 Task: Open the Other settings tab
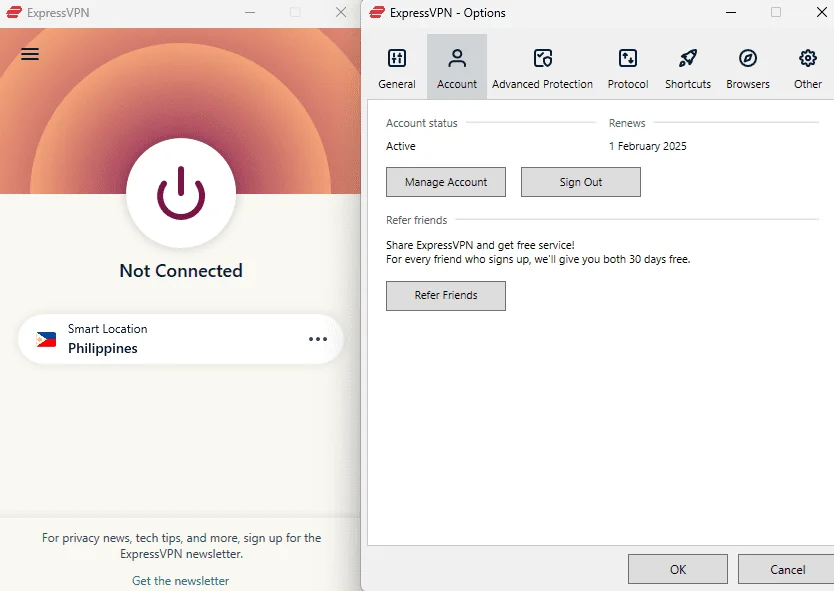pyautogui.click(x=807, y=67)
